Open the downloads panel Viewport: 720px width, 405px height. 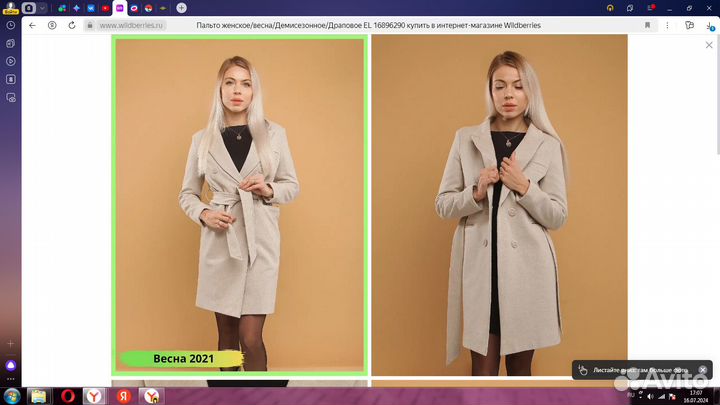(x=709, y=26)
